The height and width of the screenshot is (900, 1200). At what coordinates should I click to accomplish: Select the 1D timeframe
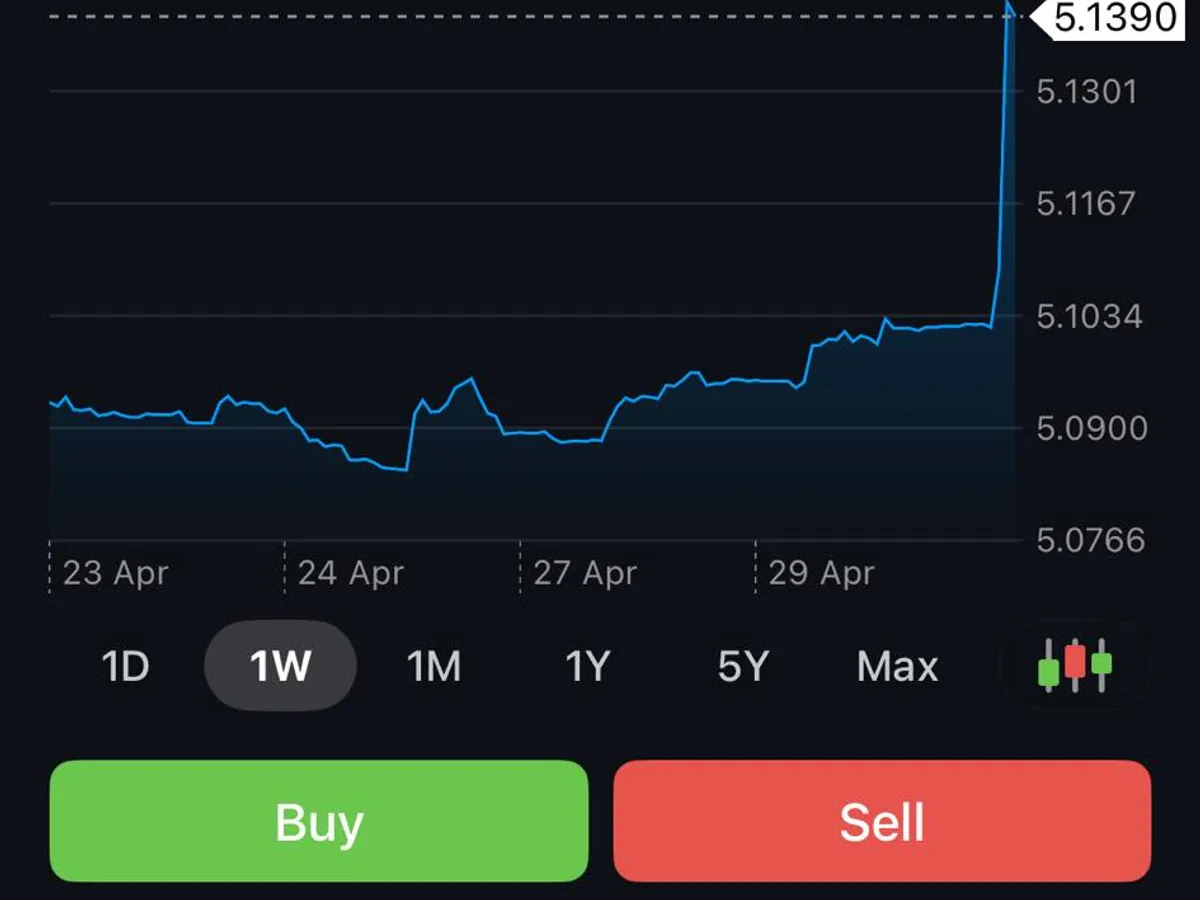click(125, 666)
